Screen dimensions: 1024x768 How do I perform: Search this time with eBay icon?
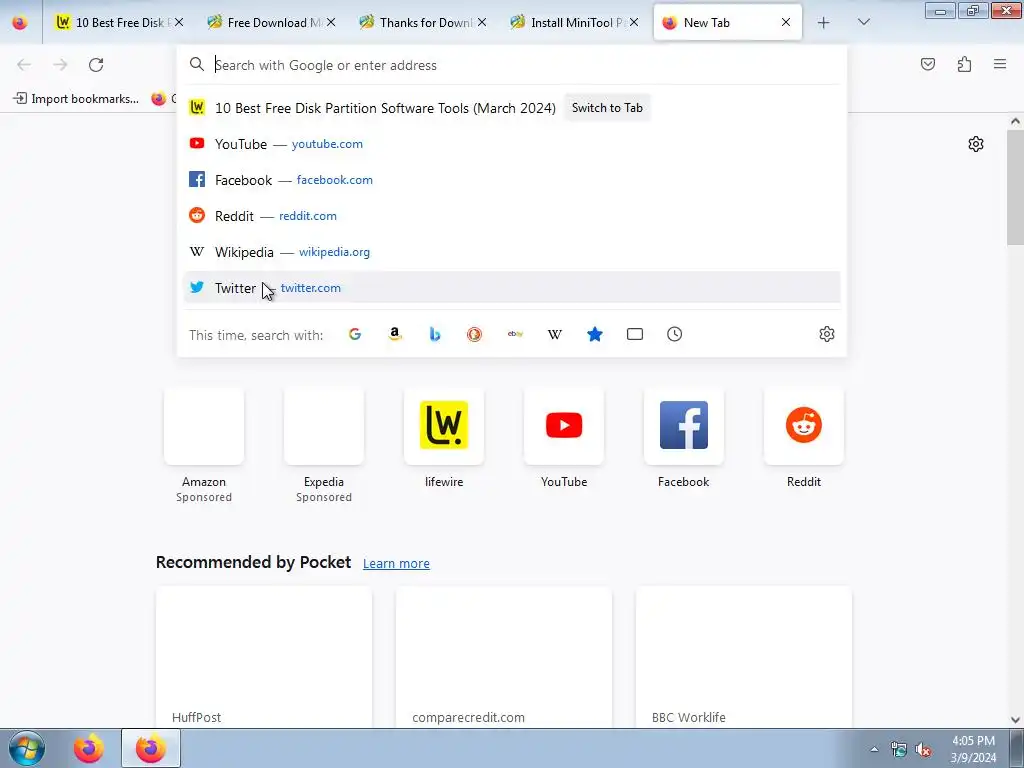click(515, 334)
